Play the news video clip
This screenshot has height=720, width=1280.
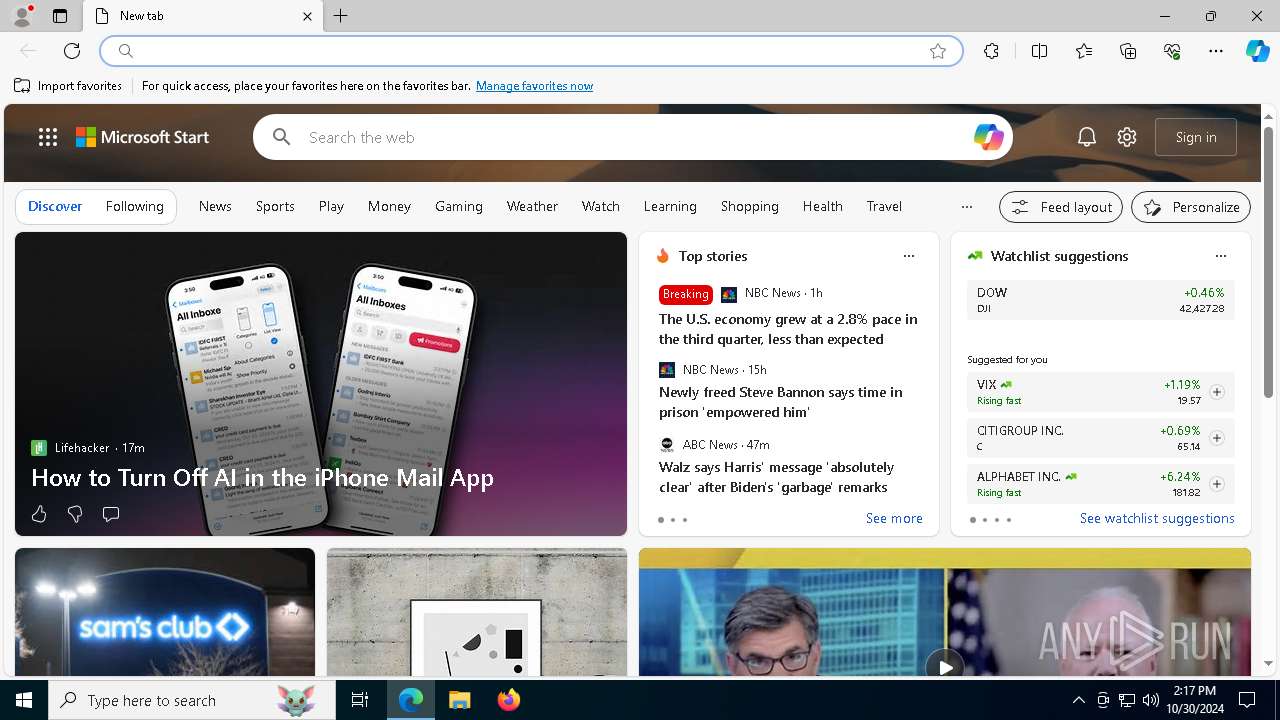point(945,666)
